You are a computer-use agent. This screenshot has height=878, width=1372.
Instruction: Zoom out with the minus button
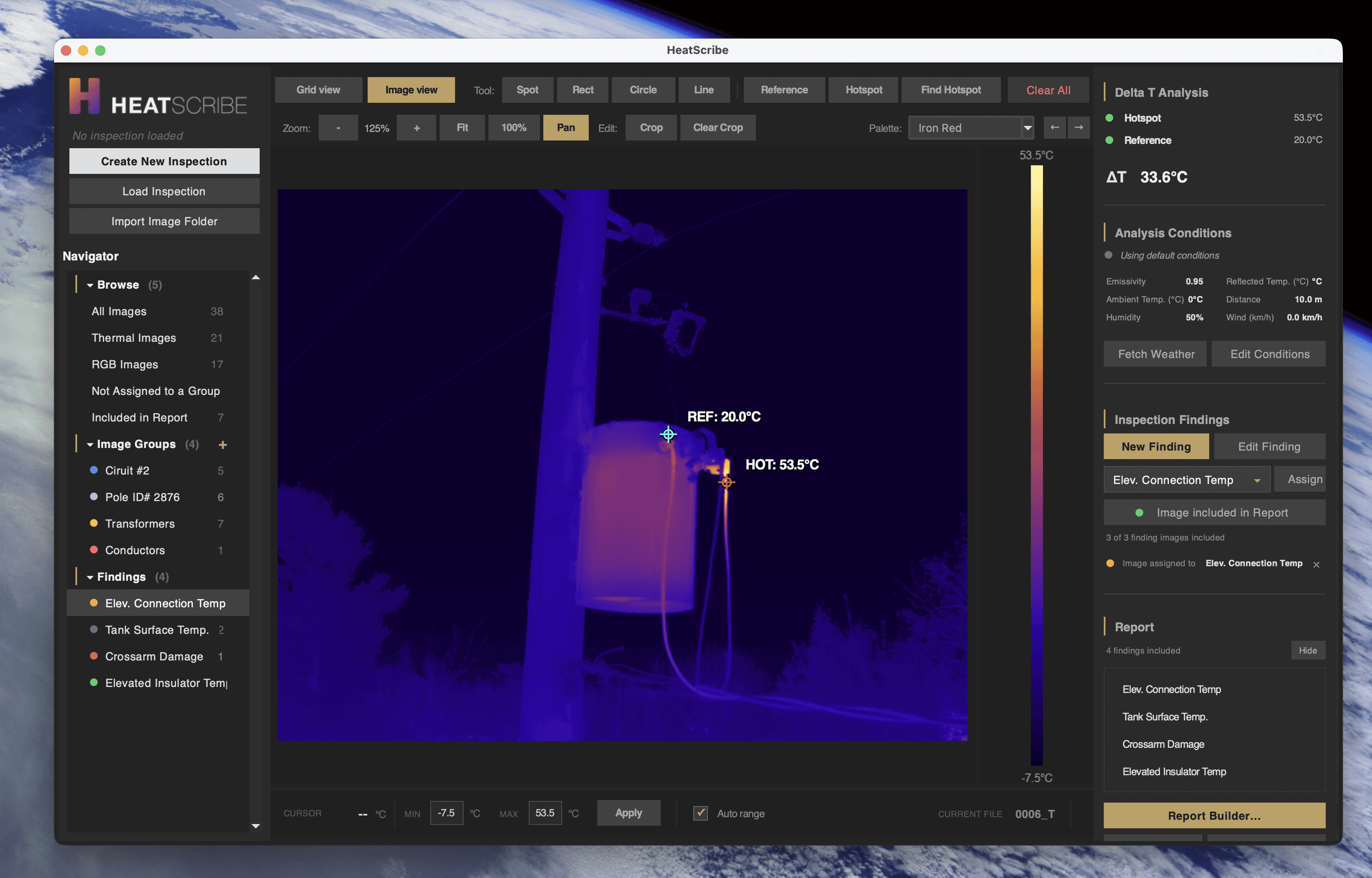(x=338, y=128)
